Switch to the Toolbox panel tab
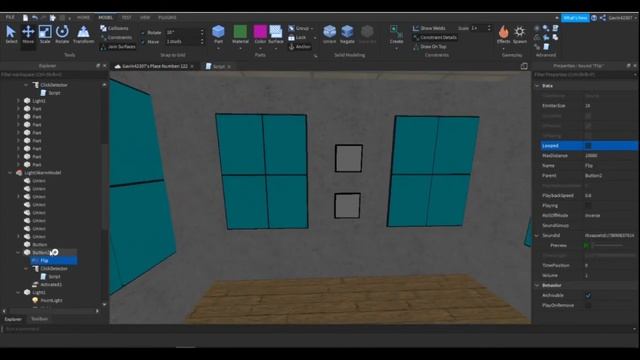The height and width of the screenshot is (360, 640). 40,319
